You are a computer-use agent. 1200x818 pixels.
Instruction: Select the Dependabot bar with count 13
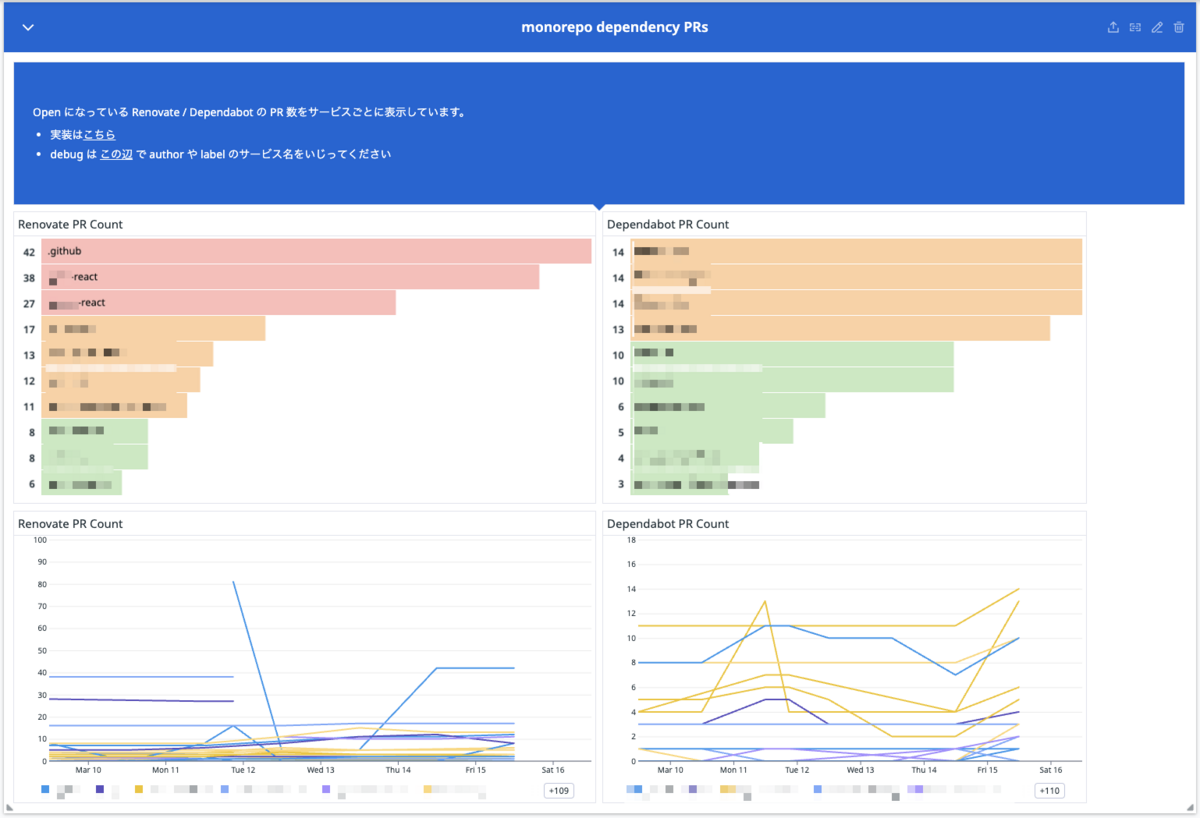(840, 329)
